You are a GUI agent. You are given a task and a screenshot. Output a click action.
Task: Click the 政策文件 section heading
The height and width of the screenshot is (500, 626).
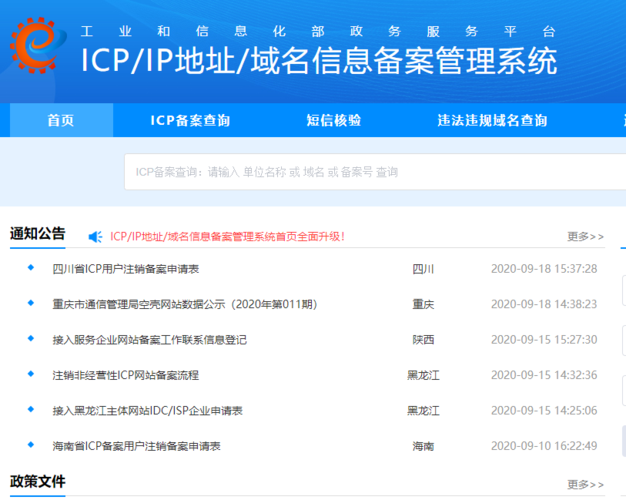click(x=38, y=482)
